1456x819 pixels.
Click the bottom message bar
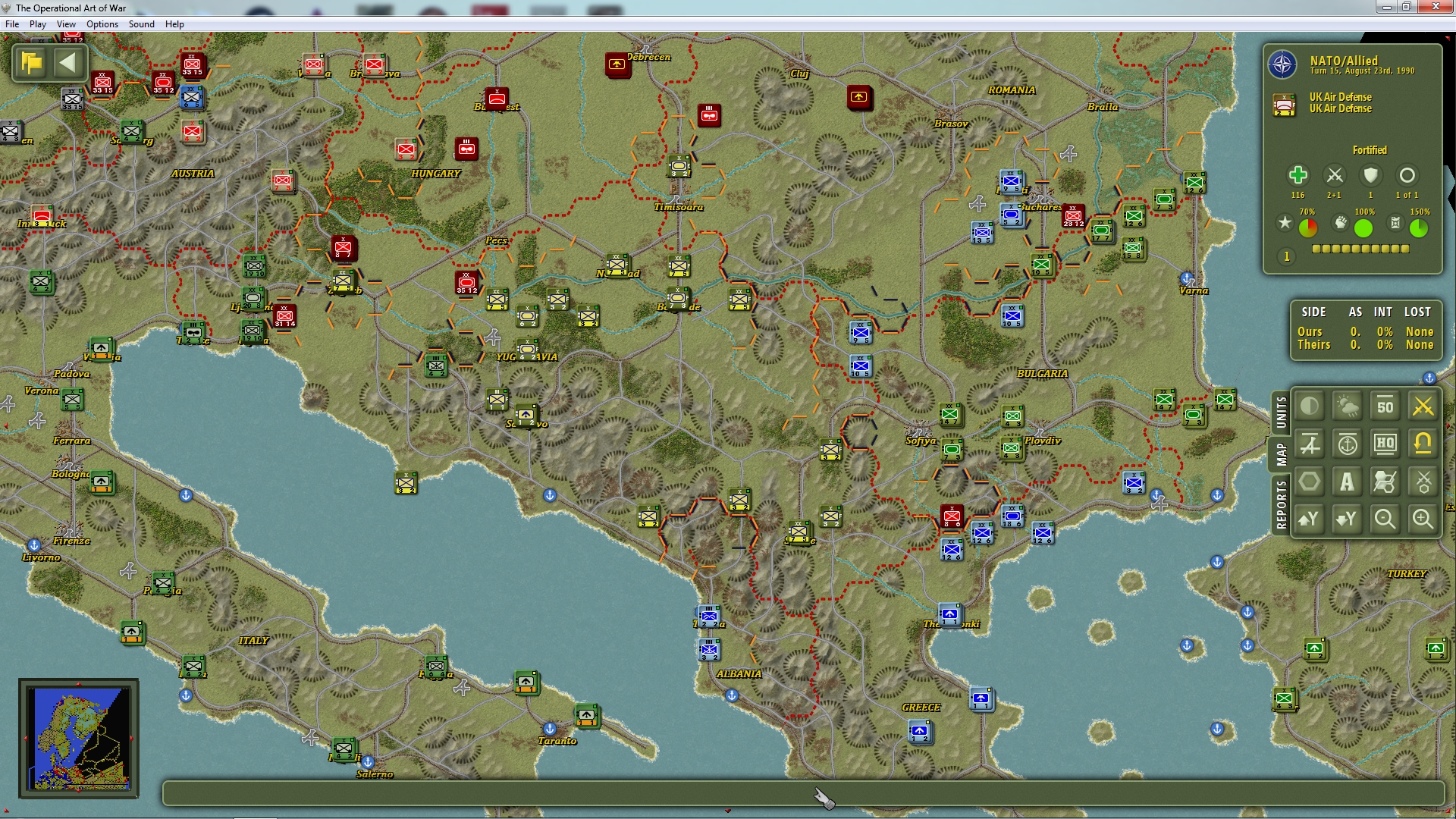coord(803,793)
